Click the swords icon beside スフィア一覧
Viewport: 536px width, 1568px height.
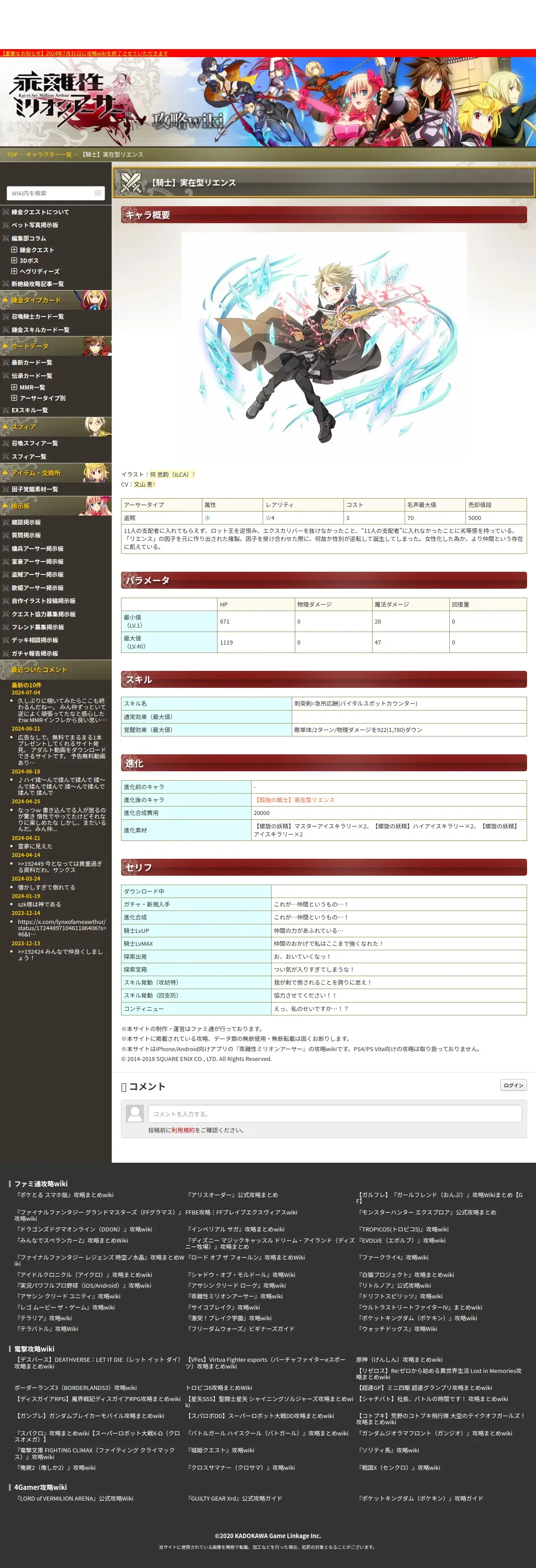5,457
